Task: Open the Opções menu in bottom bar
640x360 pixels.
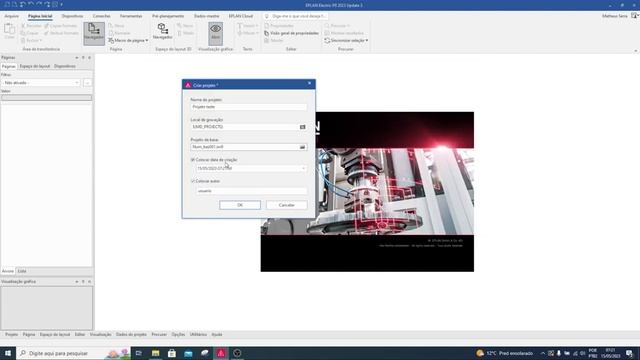Action: (x=178, y=334)
